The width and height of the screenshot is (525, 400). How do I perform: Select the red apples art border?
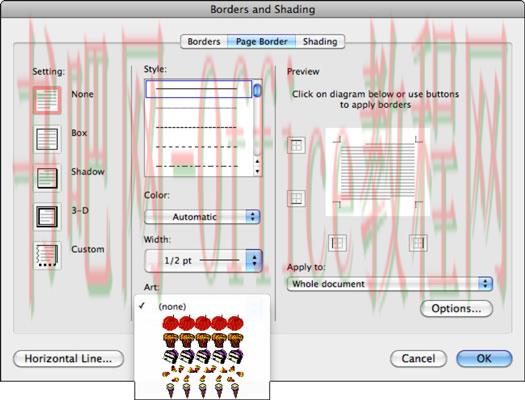click(203, 323)
